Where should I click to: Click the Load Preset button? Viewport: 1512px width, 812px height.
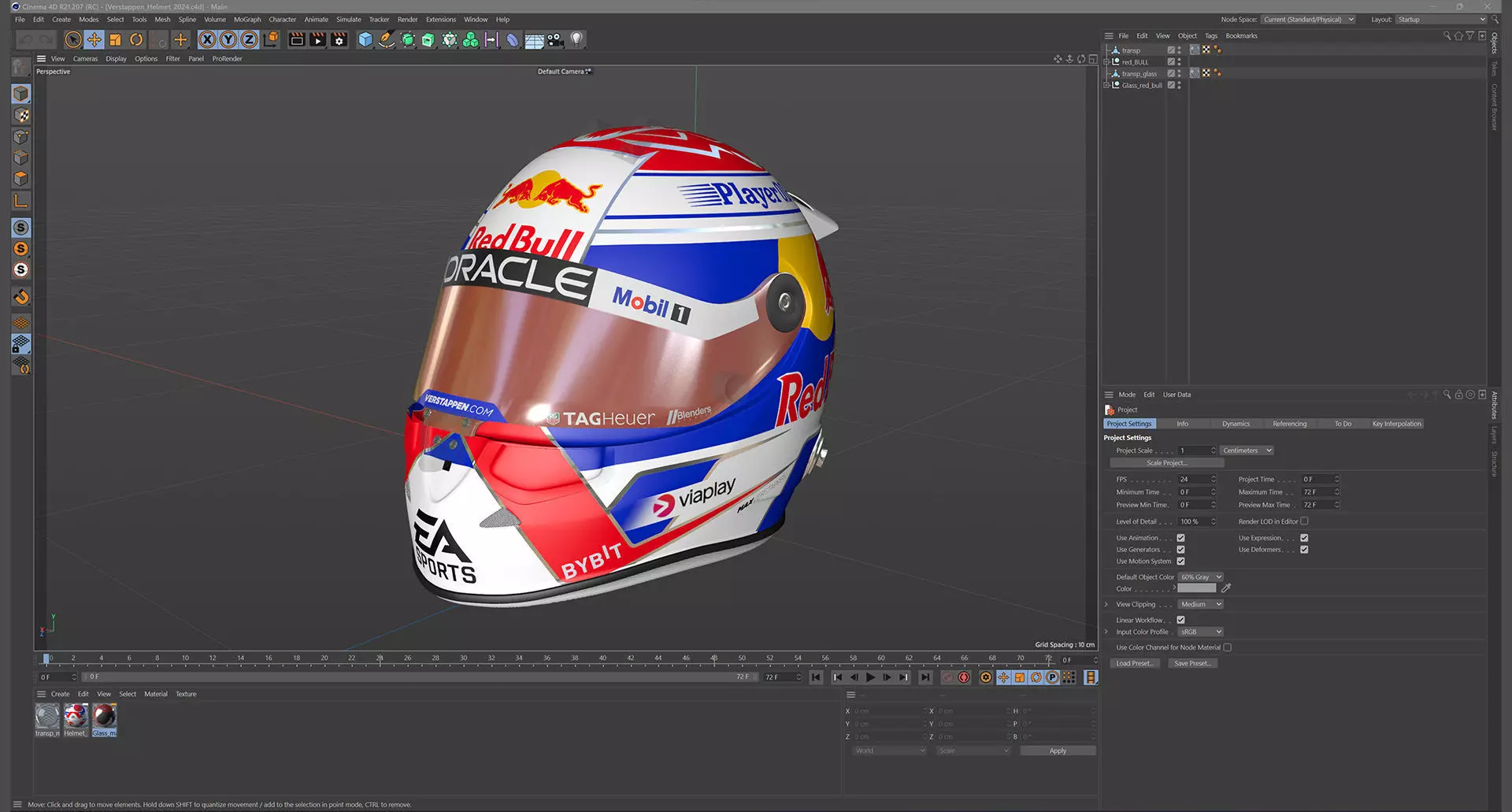[1135, 663]
